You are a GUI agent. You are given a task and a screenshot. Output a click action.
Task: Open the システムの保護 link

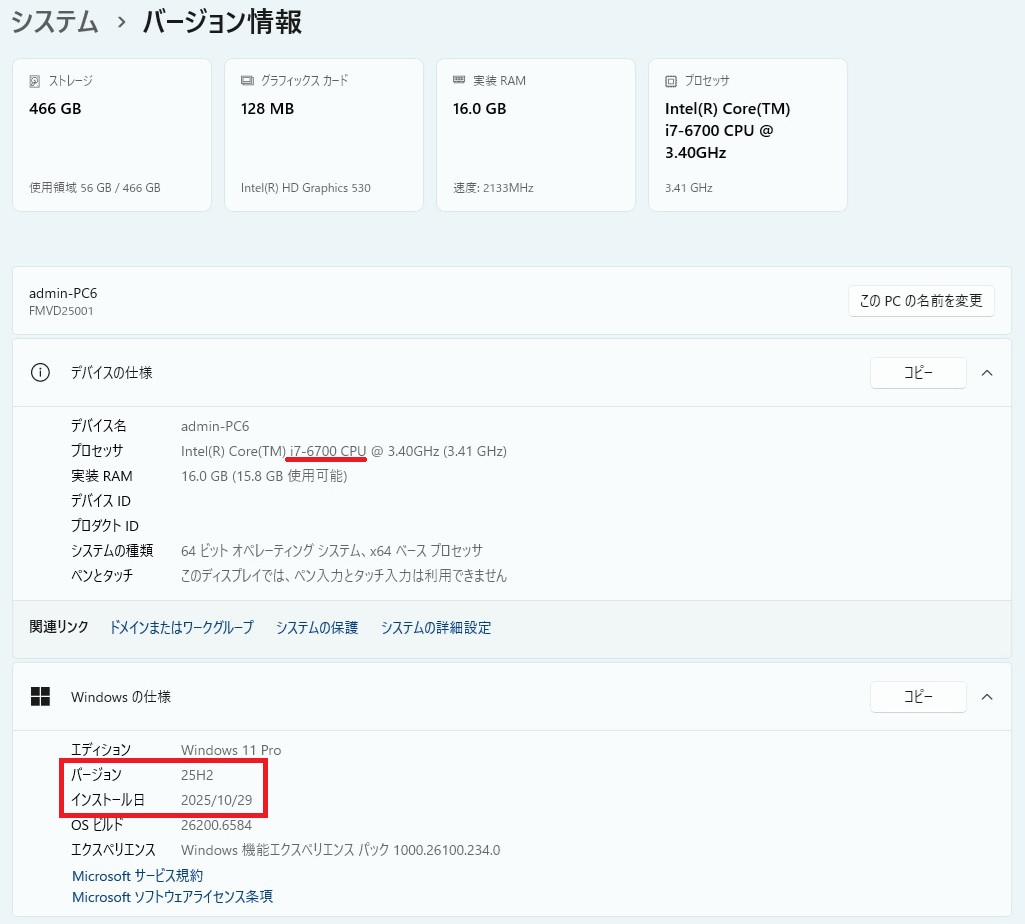click(317, 628)
